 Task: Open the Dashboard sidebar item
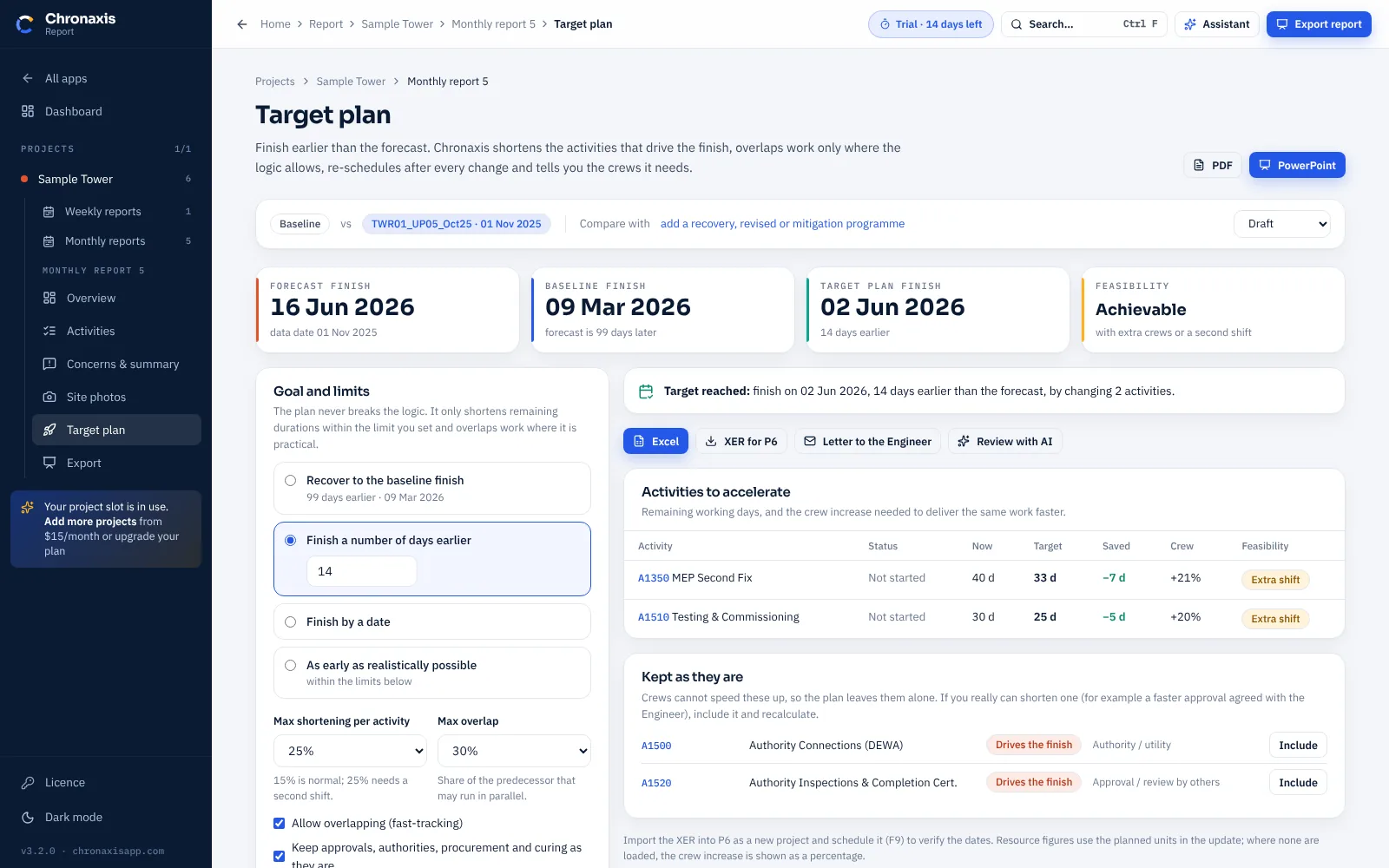pos(106,111)
